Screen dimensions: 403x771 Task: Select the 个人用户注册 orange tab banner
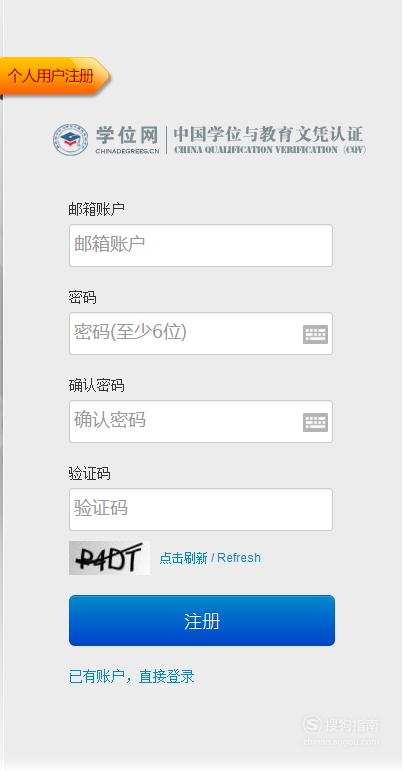click(x=54, y=76)
